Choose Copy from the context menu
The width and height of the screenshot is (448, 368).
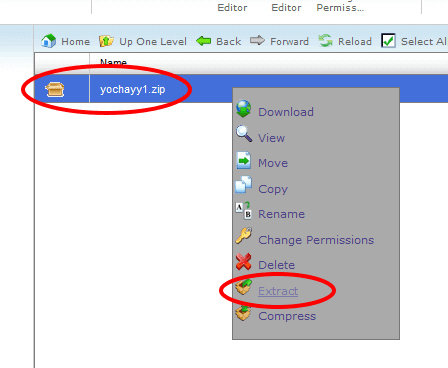point(273,189)
